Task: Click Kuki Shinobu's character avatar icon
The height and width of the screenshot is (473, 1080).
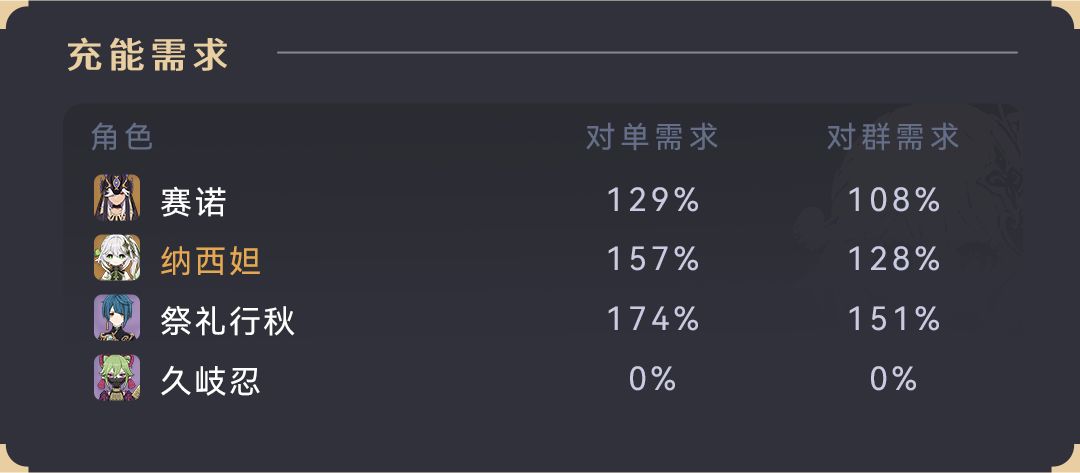Action: (117, 378)
